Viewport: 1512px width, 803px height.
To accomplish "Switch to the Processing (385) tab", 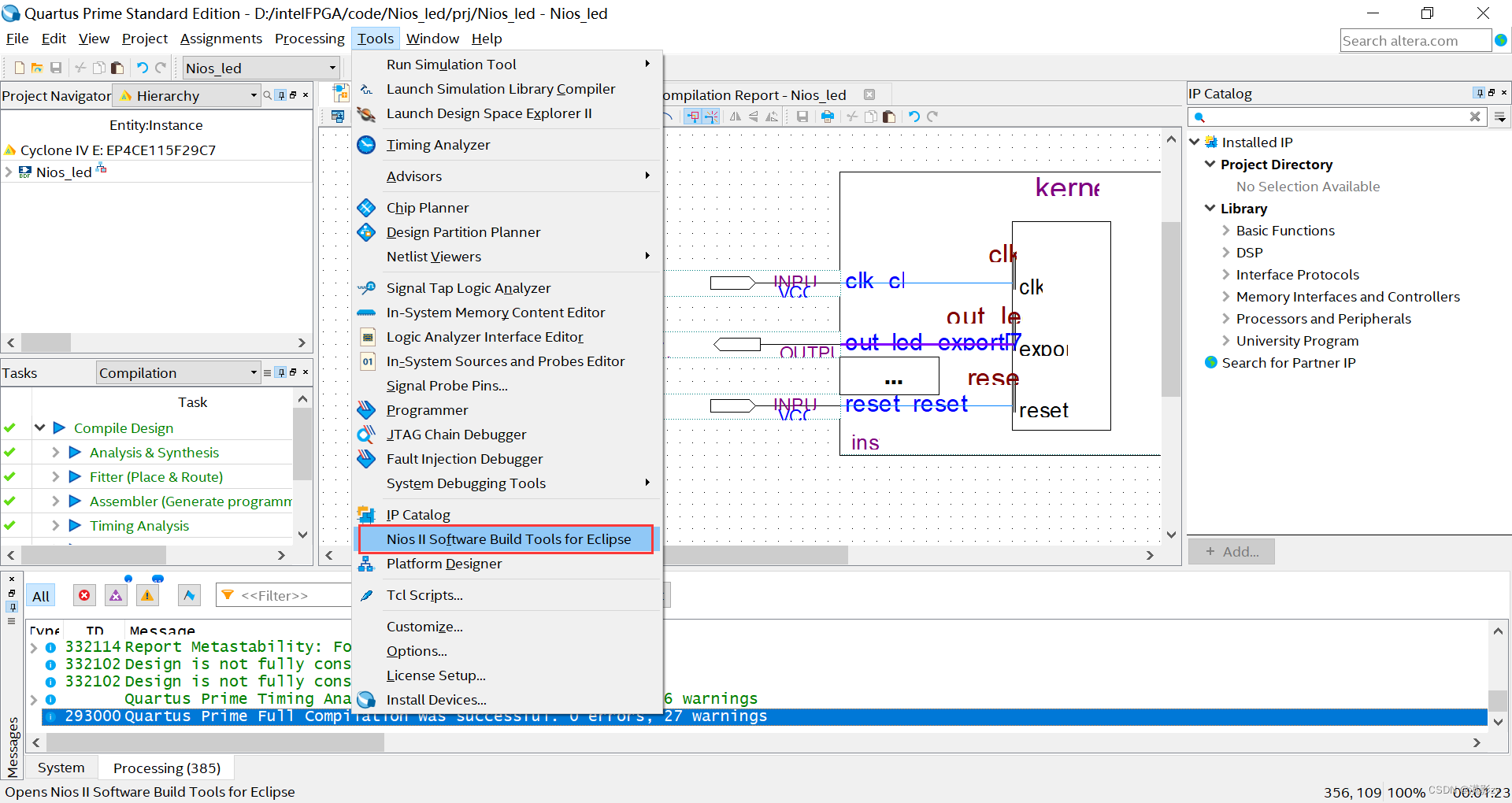I will click(x=167, y=768).
